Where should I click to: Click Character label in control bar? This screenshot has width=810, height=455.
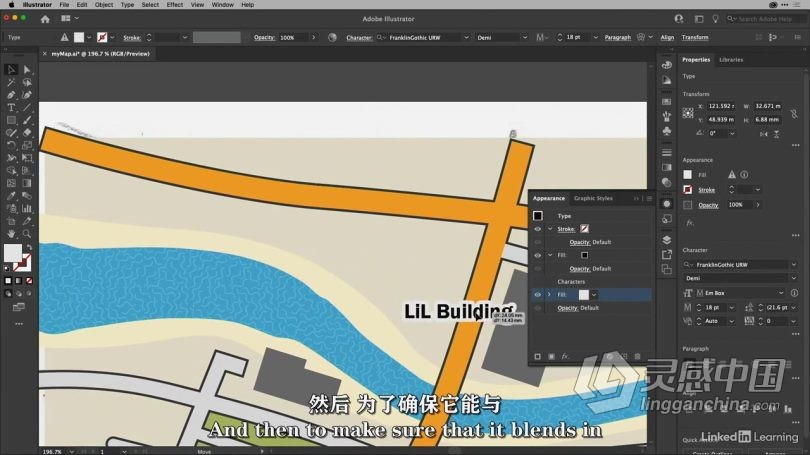pos(359,37)
